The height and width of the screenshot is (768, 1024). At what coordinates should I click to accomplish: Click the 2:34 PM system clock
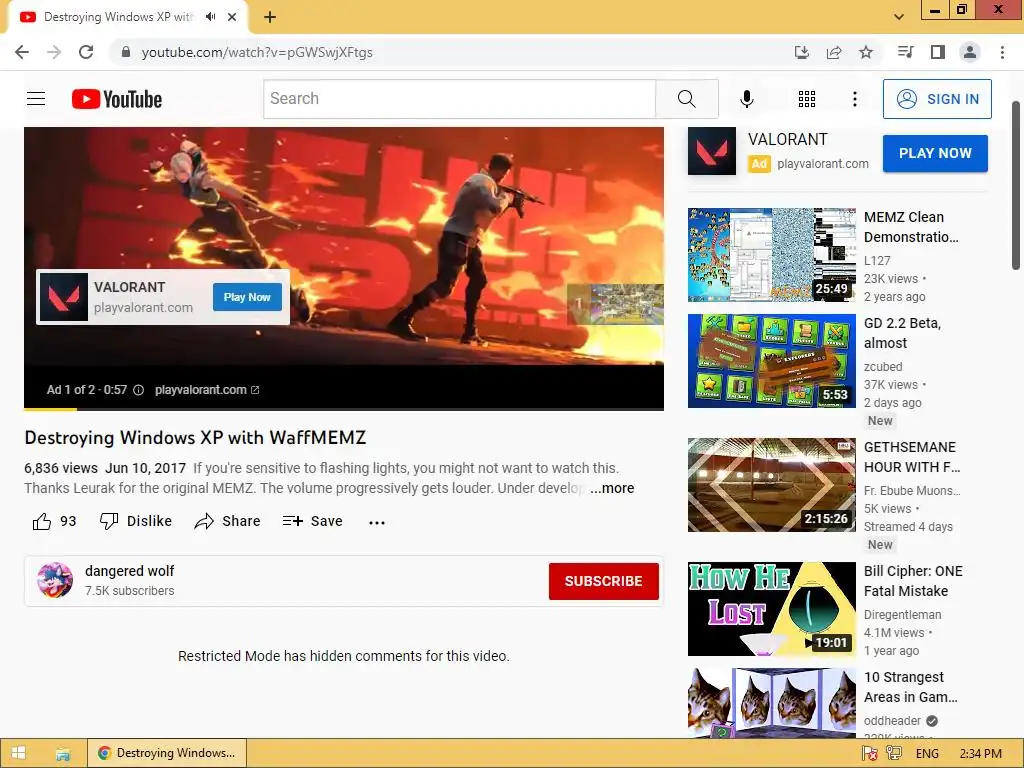click(x=981, y=753)
